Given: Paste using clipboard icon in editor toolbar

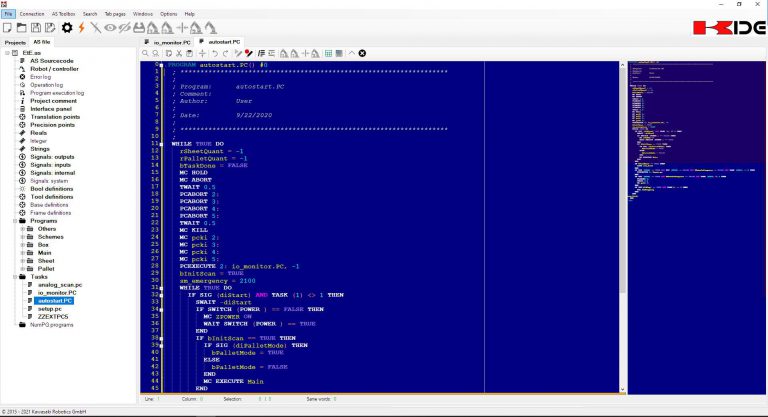Looking at the screenshot, I should click(190, 53).
